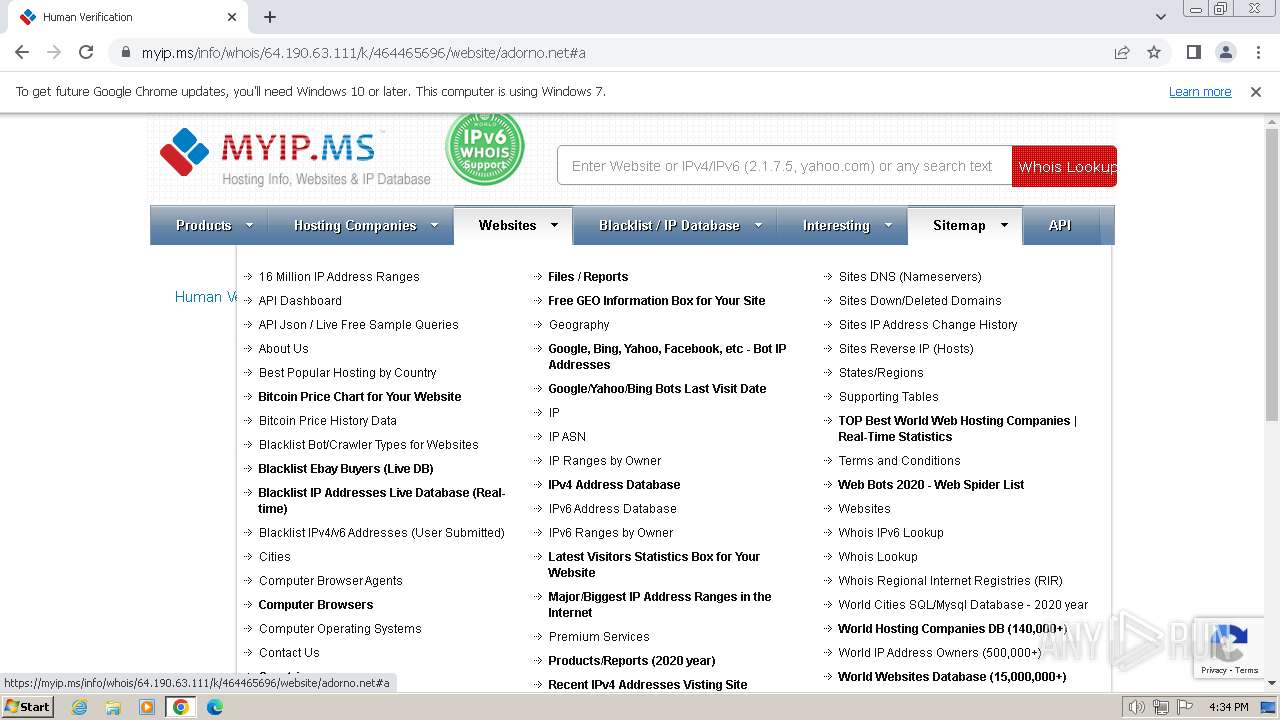
Task: Reload the current page
Action: click(x=86, y=52)
